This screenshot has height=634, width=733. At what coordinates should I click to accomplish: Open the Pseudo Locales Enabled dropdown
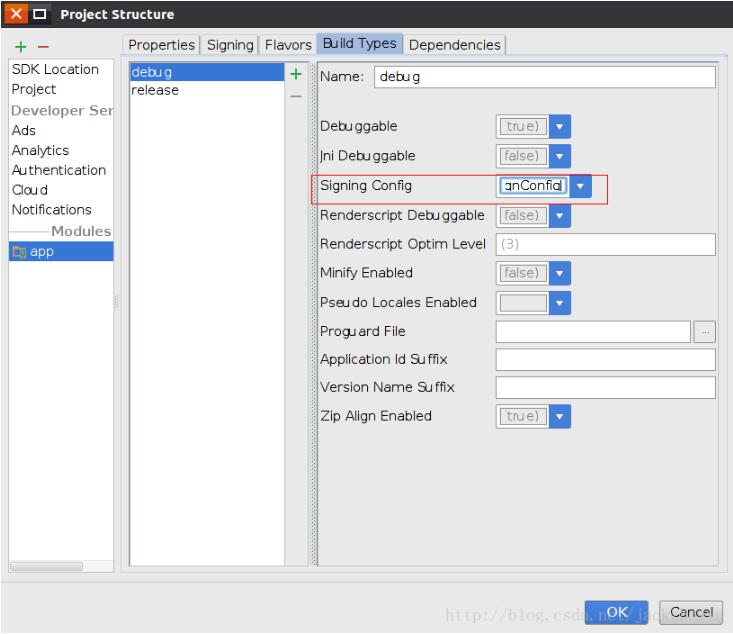click(560, 303)
